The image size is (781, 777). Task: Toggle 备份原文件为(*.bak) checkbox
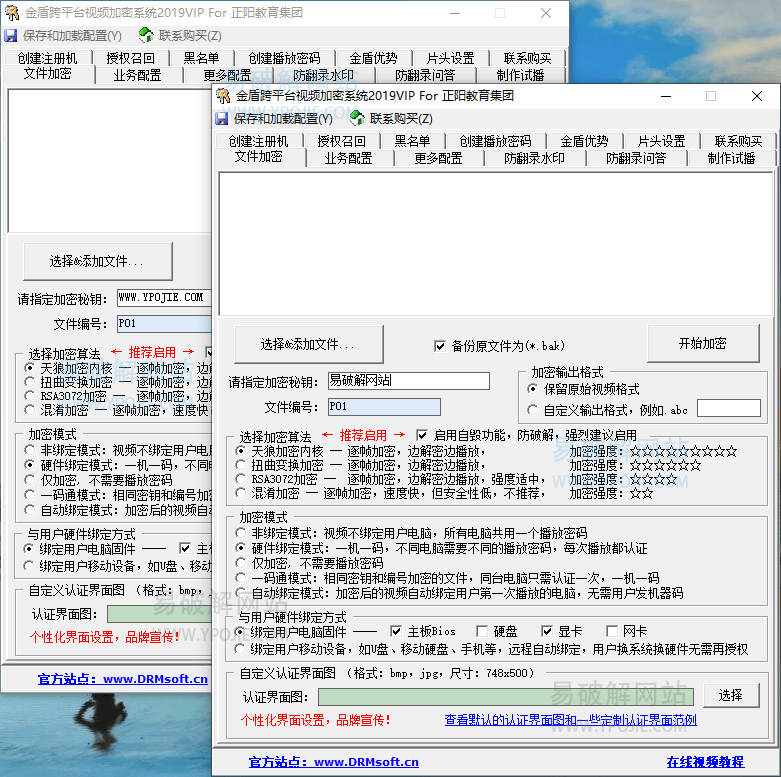click(x=440, y=346)
